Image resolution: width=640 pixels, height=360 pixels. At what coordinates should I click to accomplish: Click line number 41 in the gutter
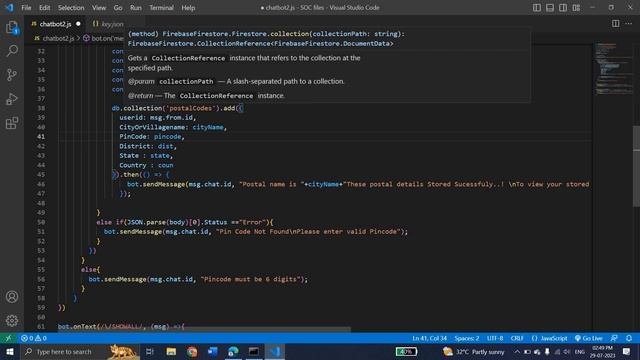(x=41, y=136)
